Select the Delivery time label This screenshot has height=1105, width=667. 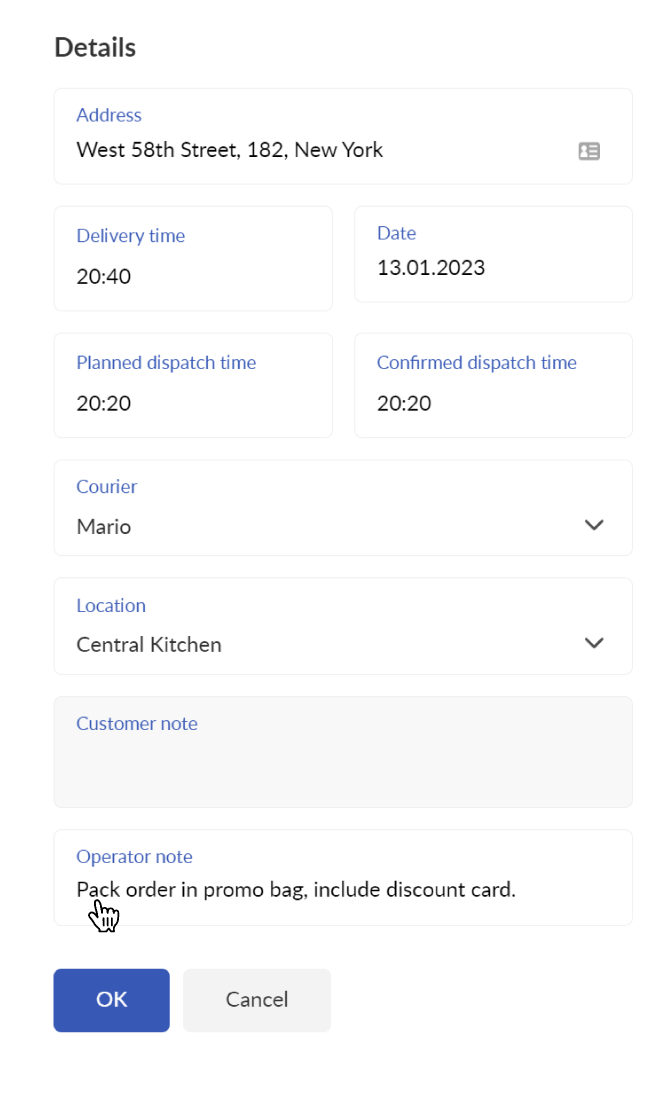[130, 235]
